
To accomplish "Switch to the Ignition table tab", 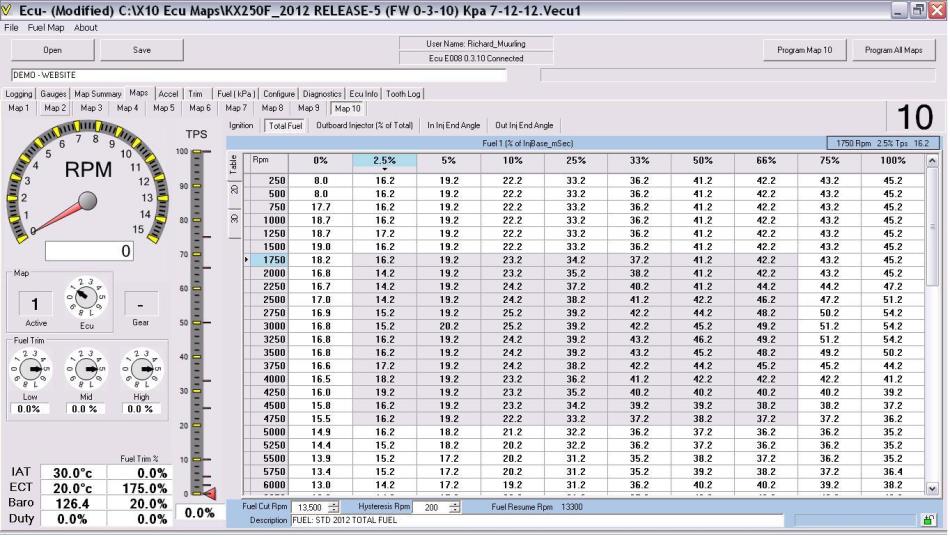I will [241, 125].
